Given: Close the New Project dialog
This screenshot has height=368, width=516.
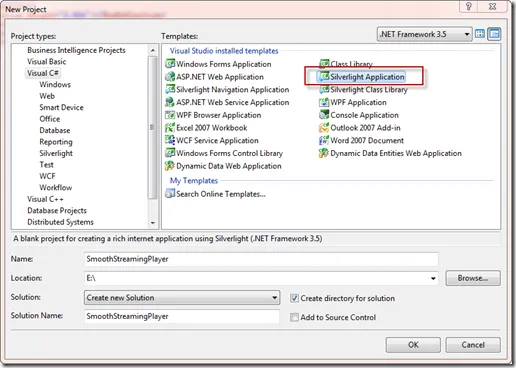Looking at the screenshot, I should (493, 6).
